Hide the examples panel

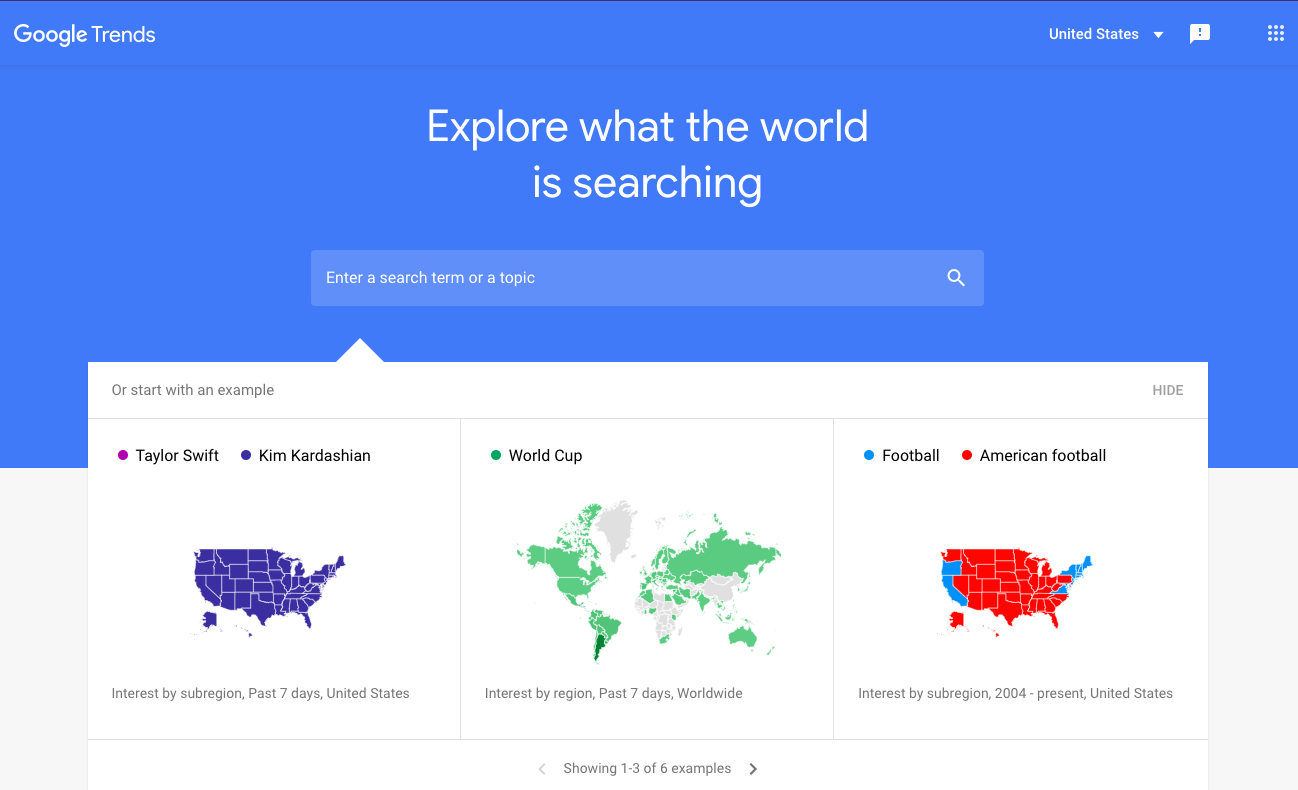pos(1167,390)
